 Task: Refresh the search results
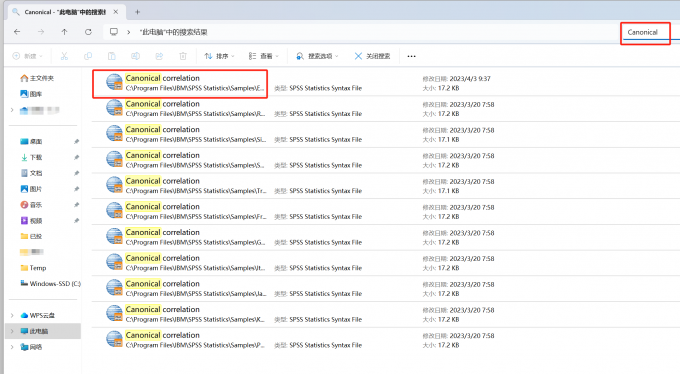[x=88, y=32]
